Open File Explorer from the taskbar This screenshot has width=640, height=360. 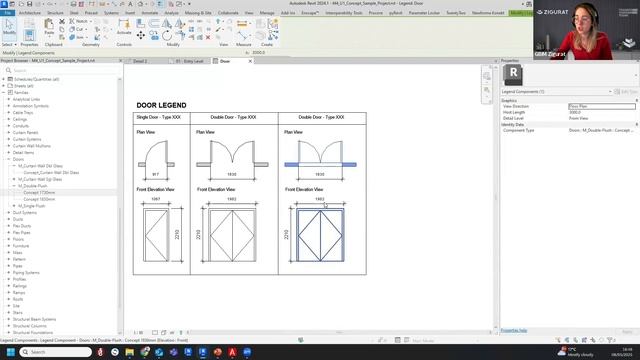[x=130, y=352]
